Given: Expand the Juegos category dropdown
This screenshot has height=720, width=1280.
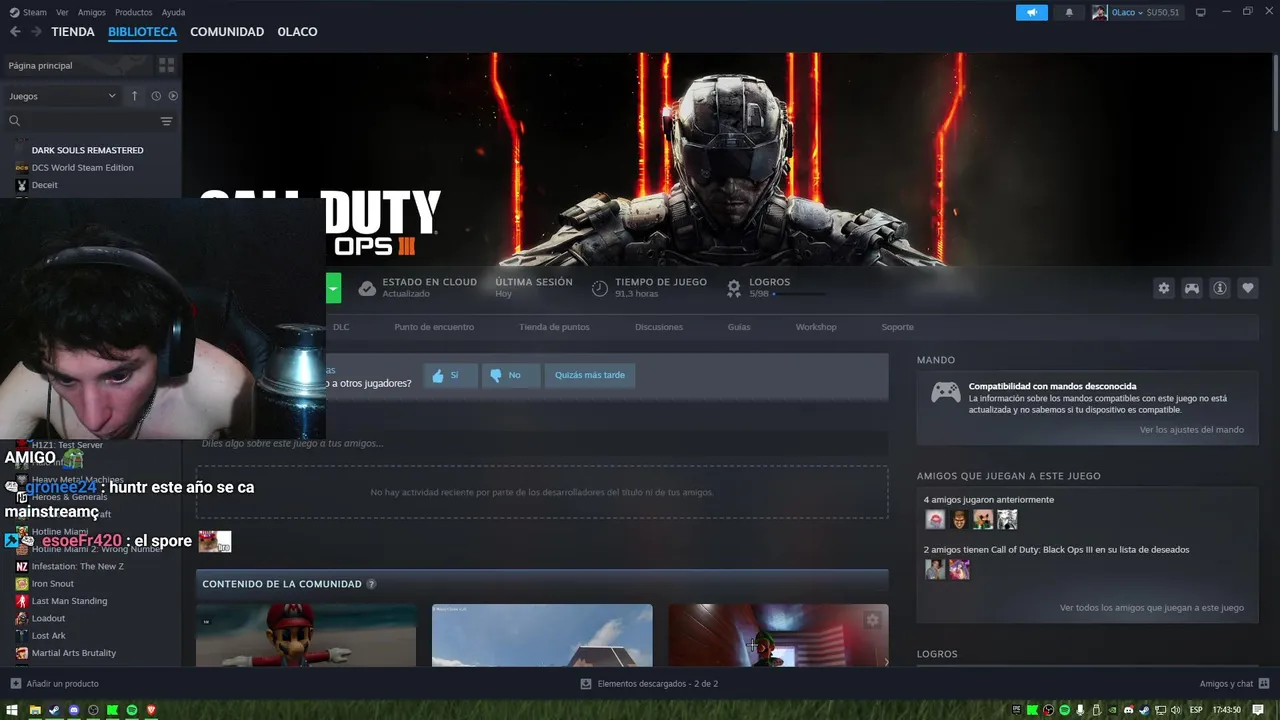Looking at the screenshot, I should pyautogui.click(x=62, y=96).
